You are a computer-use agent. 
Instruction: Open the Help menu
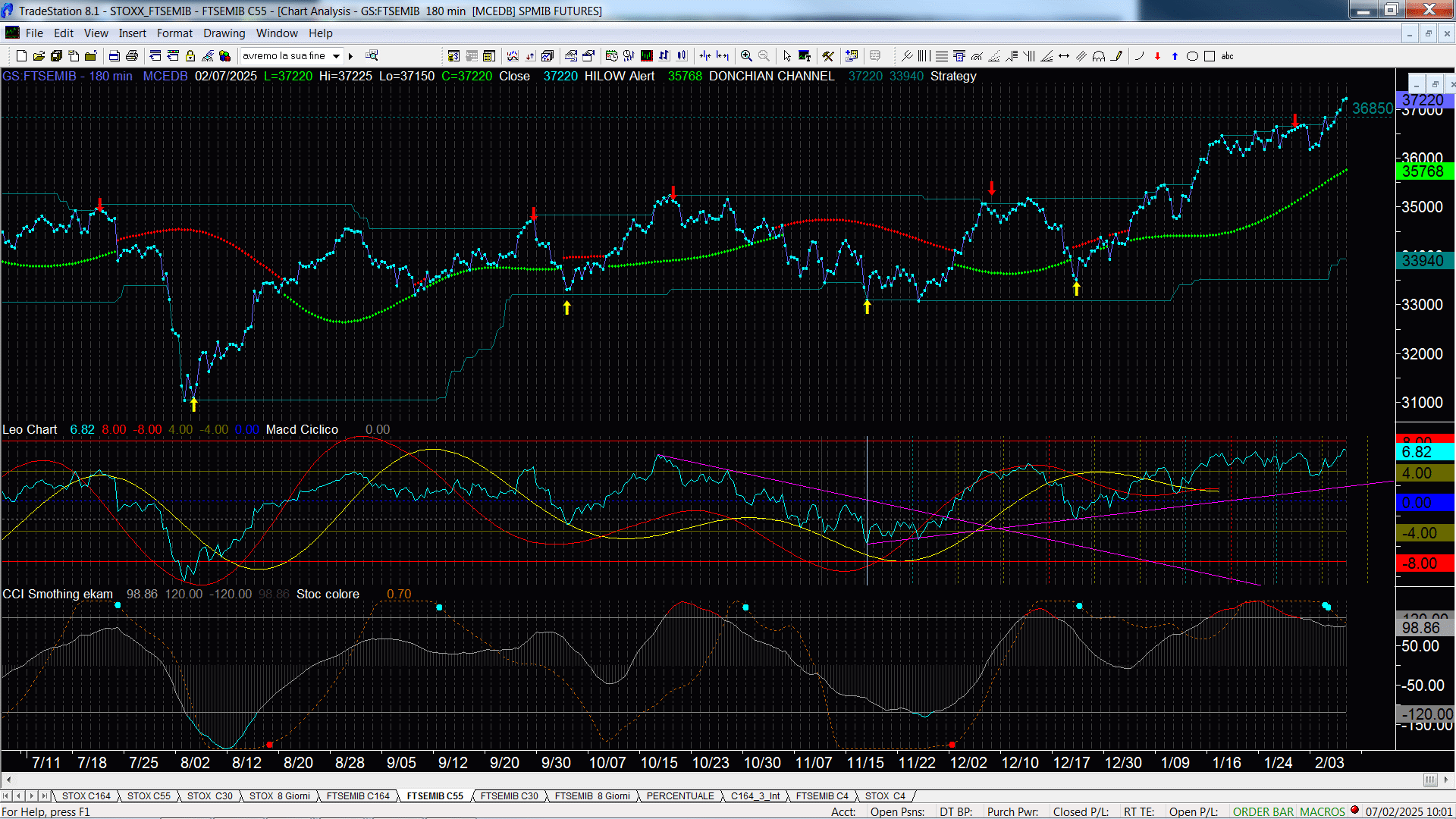pyautogui.click(x=321, y=33)
